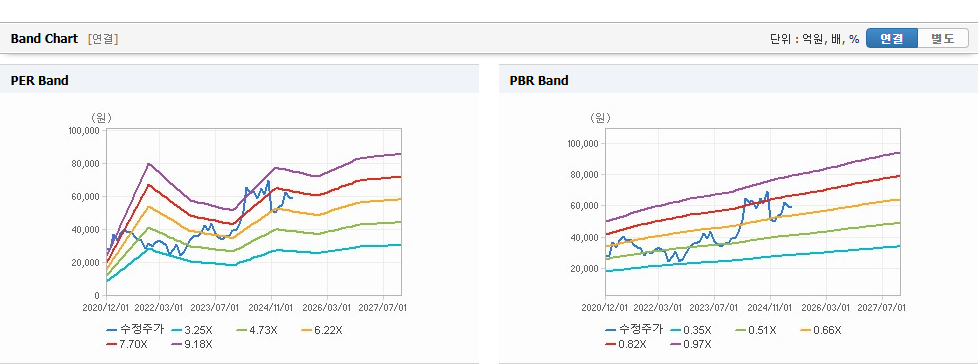
Task: Click the 2022/03/01 label on PER chart
Action: (159, 307)
